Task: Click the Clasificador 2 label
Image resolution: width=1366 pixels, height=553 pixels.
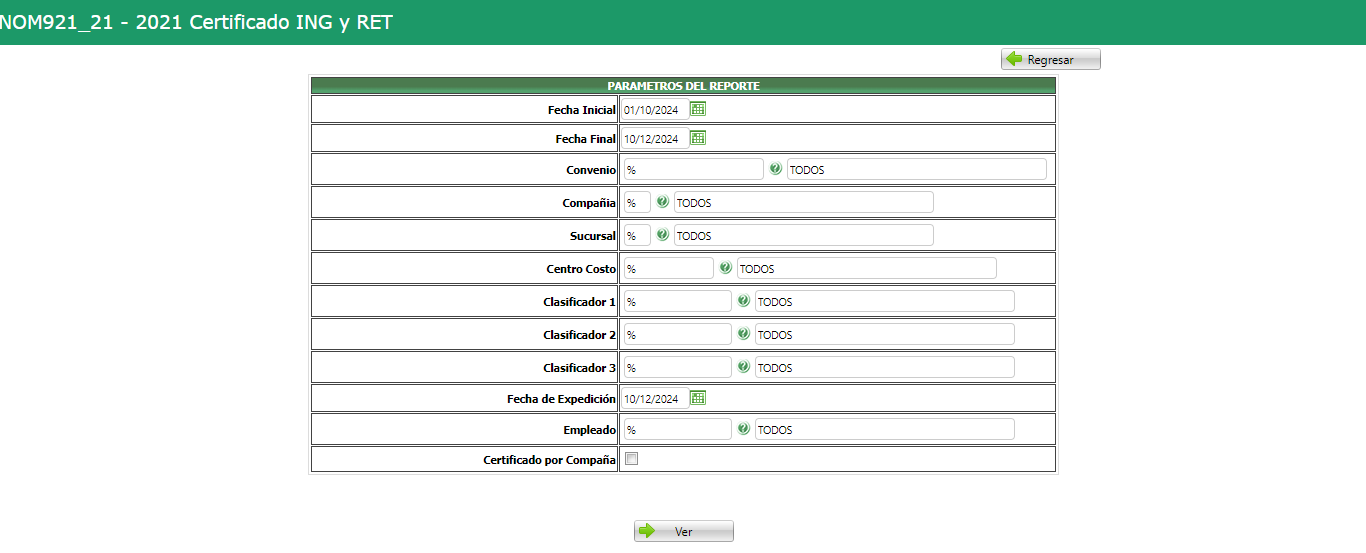Action: pos(580,335)
